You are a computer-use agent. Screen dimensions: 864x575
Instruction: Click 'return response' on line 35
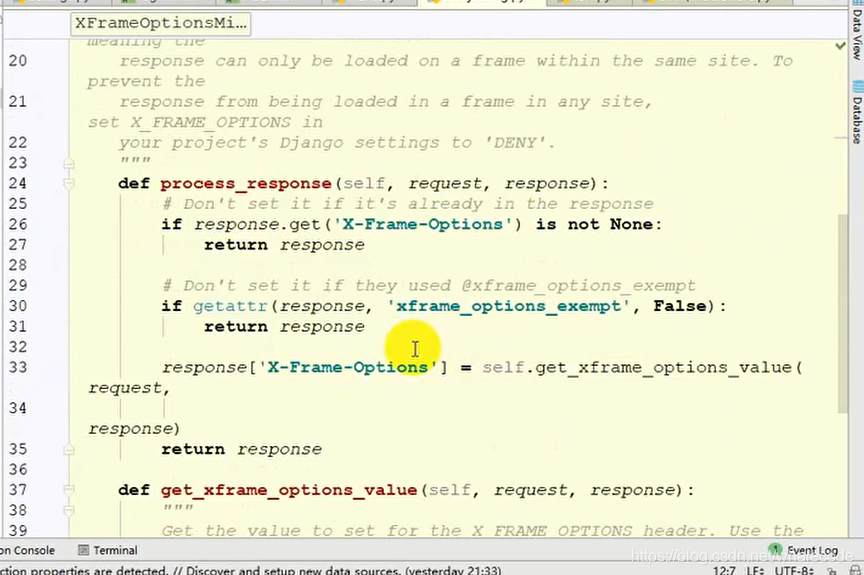click(x=241, y=449)
